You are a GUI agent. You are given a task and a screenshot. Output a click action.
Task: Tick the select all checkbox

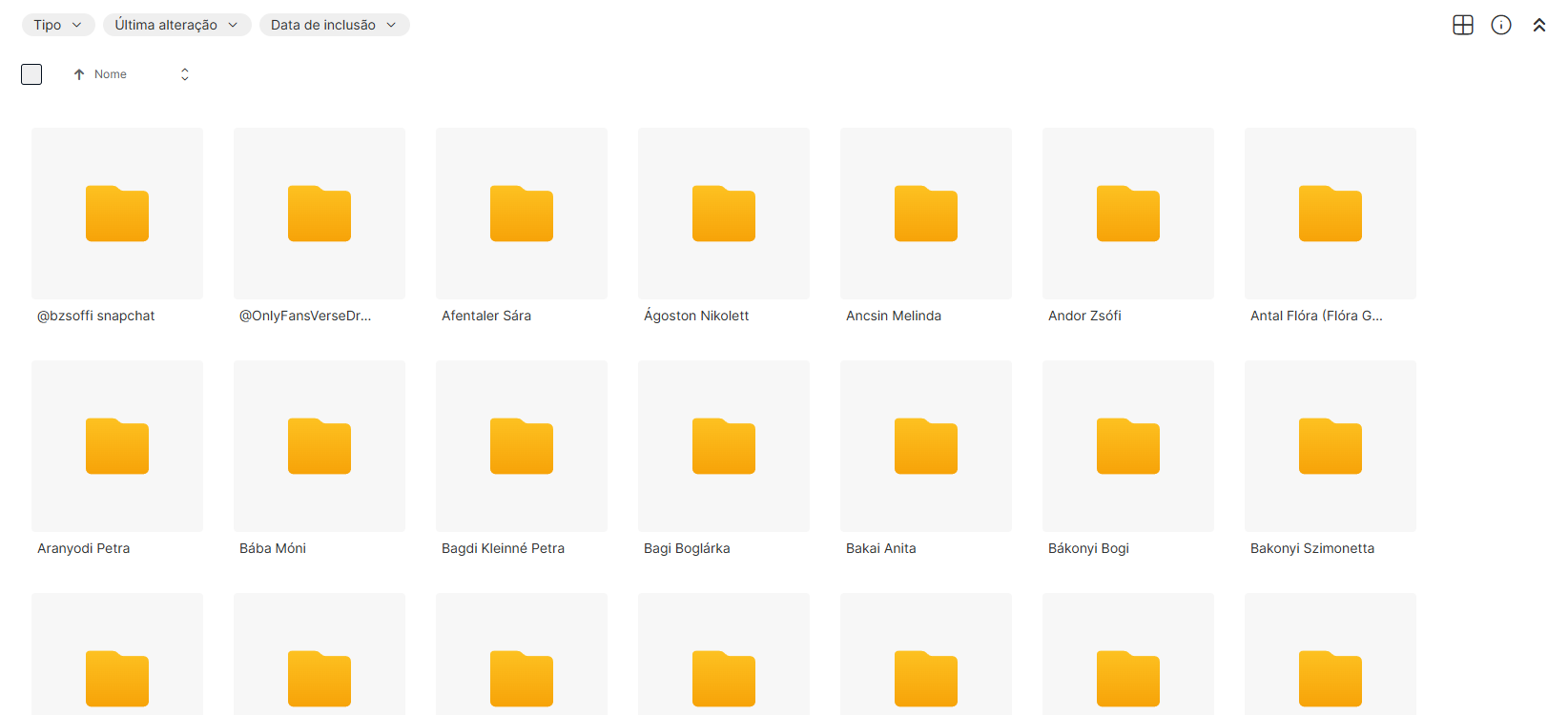click(x=31, y=74)
